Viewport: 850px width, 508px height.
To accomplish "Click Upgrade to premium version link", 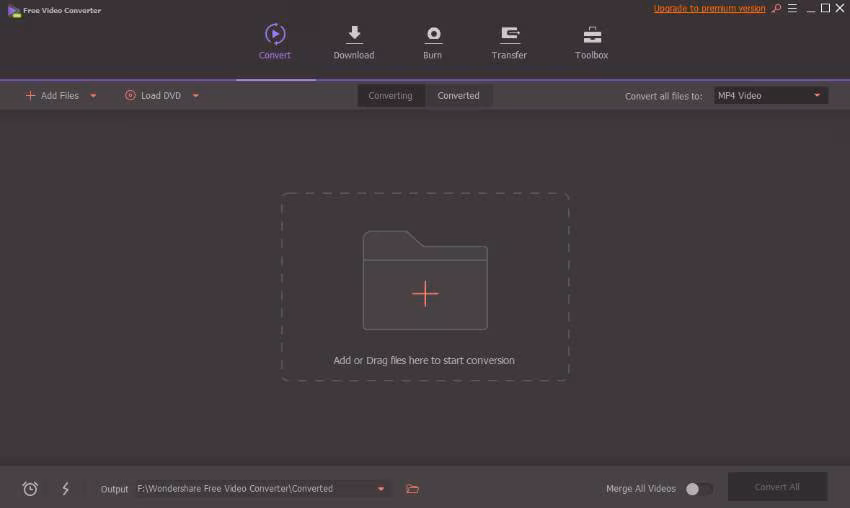I will click(709, 9).
